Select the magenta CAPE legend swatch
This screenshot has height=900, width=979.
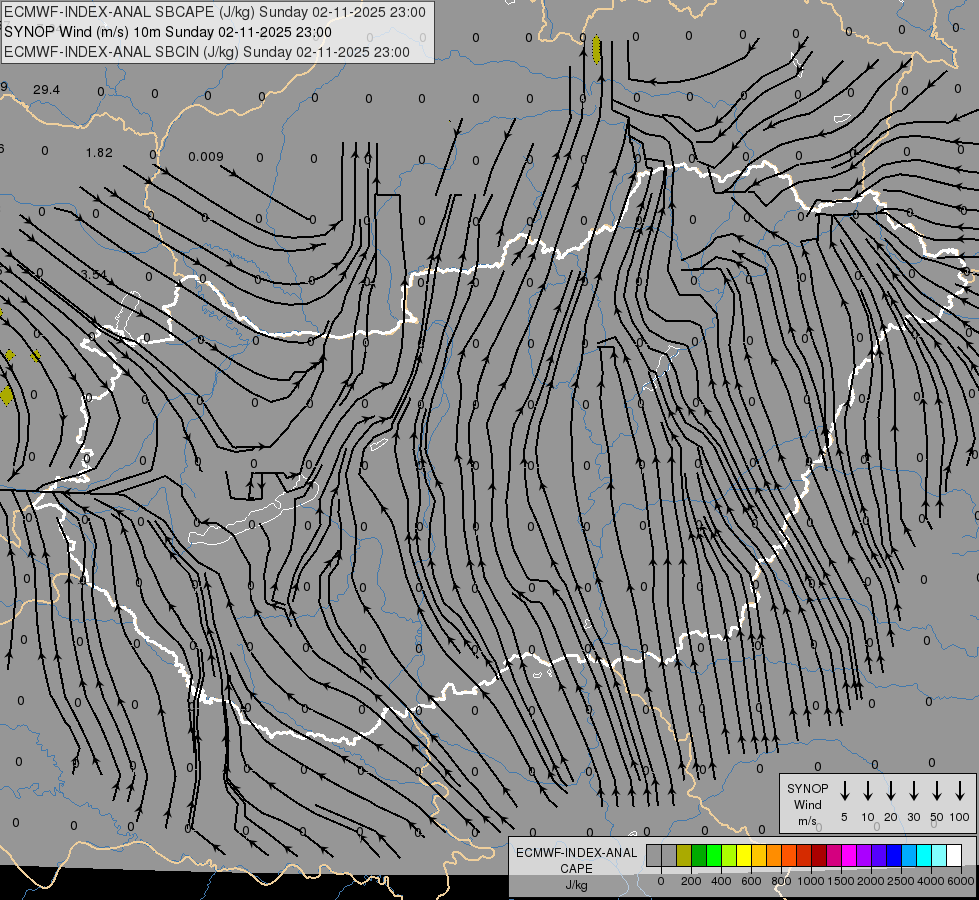pyautogui.click(x=850, y=855)
